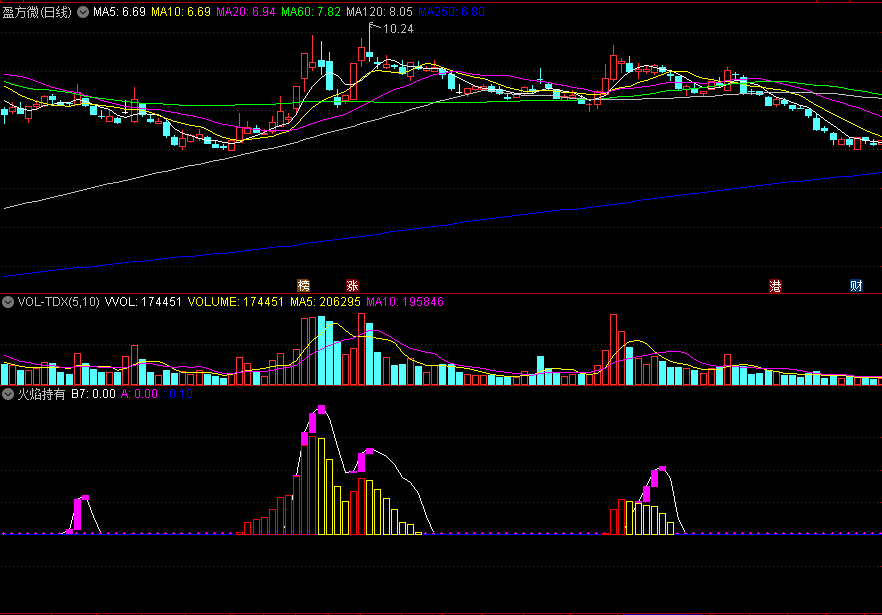Click the volume MA5: 206295 label

pyautogui.click(x=325, y=302)
